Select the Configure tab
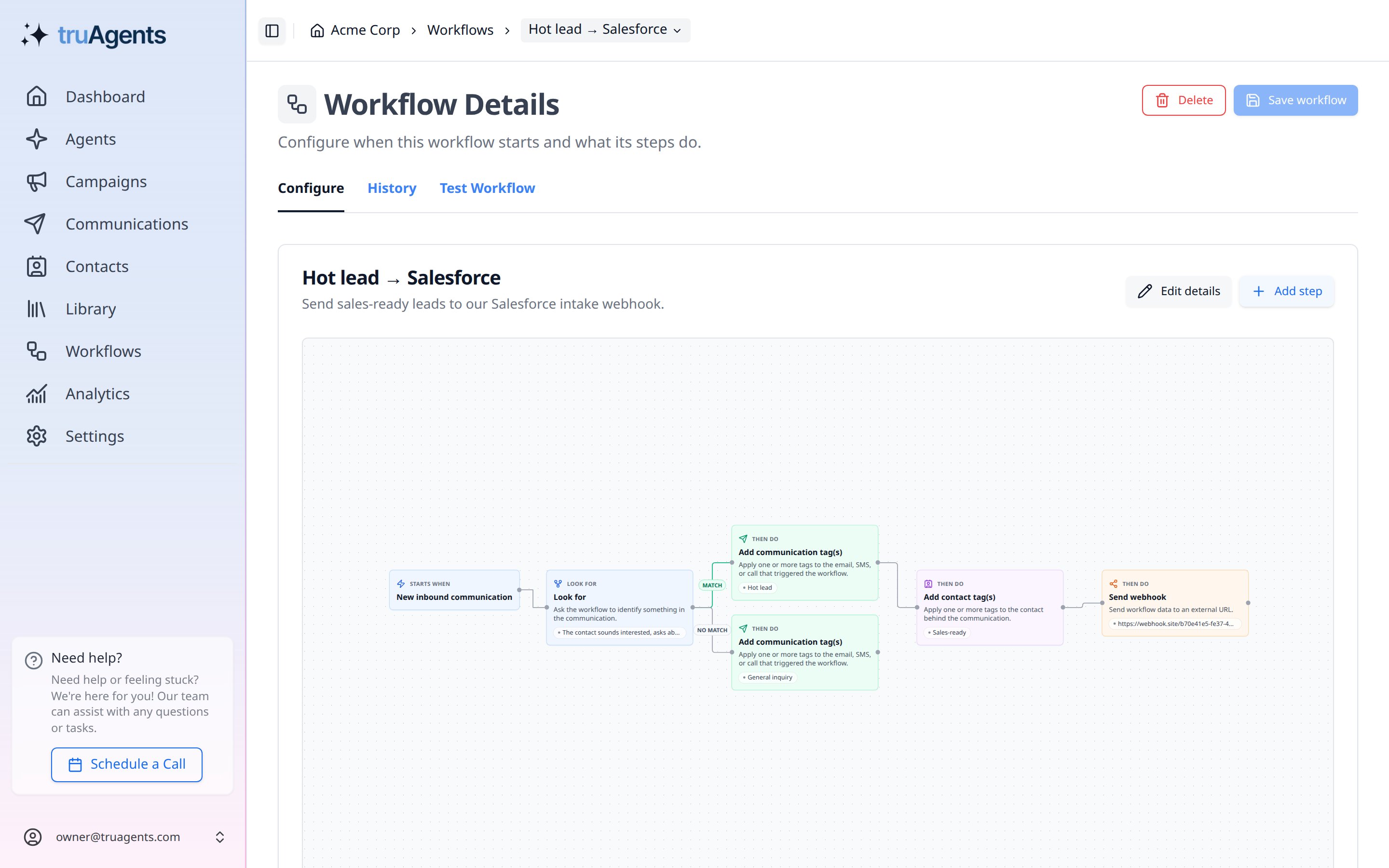 311,188
